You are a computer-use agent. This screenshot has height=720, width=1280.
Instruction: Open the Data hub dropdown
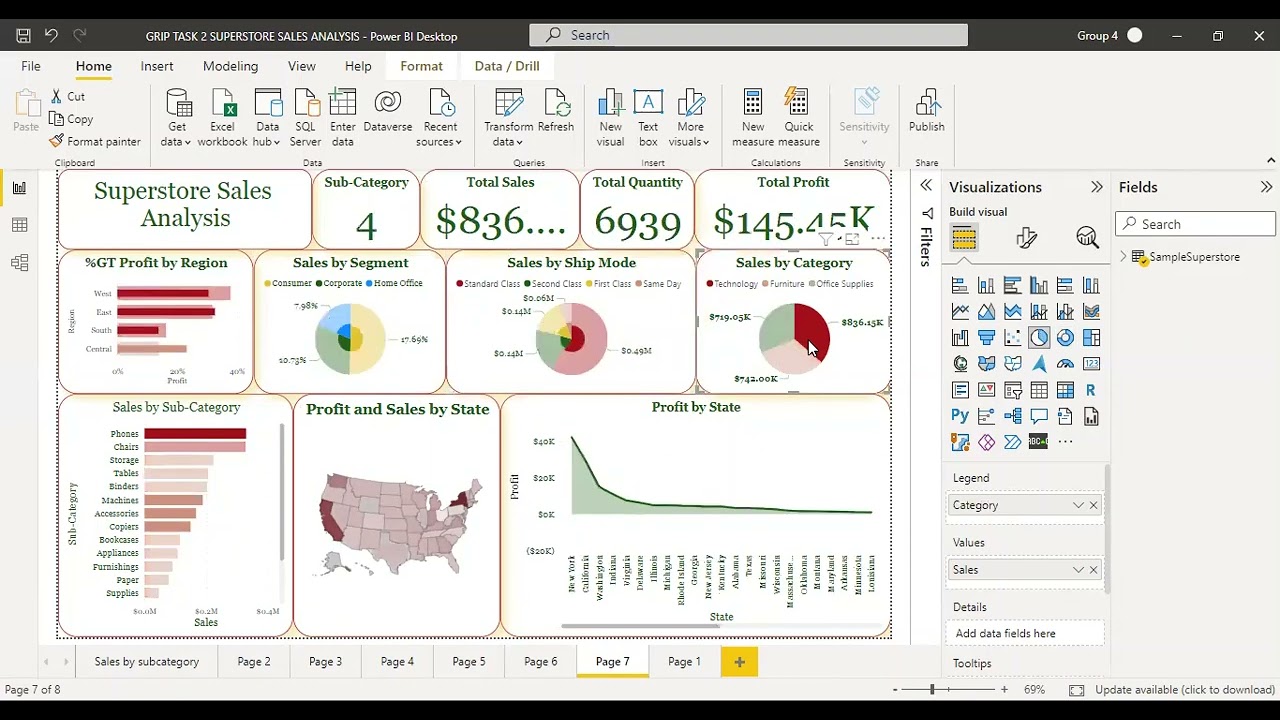tap(268, 119)
